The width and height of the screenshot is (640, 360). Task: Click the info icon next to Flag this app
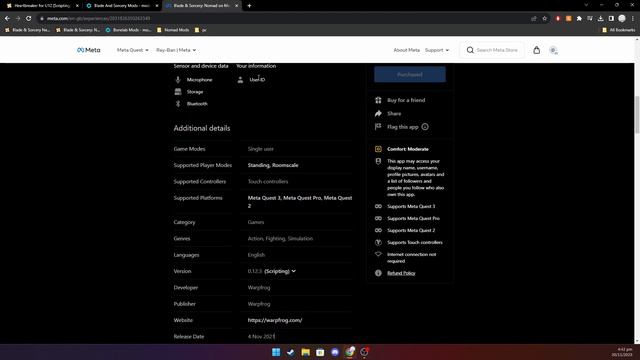425,127
